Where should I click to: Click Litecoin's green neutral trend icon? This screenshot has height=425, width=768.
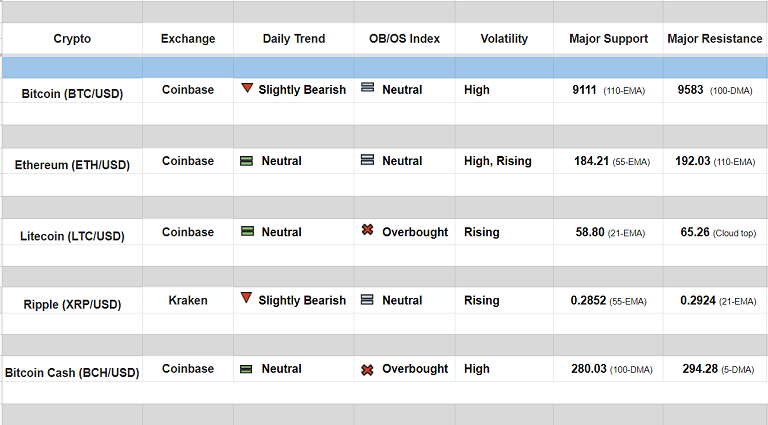(247, 231)
